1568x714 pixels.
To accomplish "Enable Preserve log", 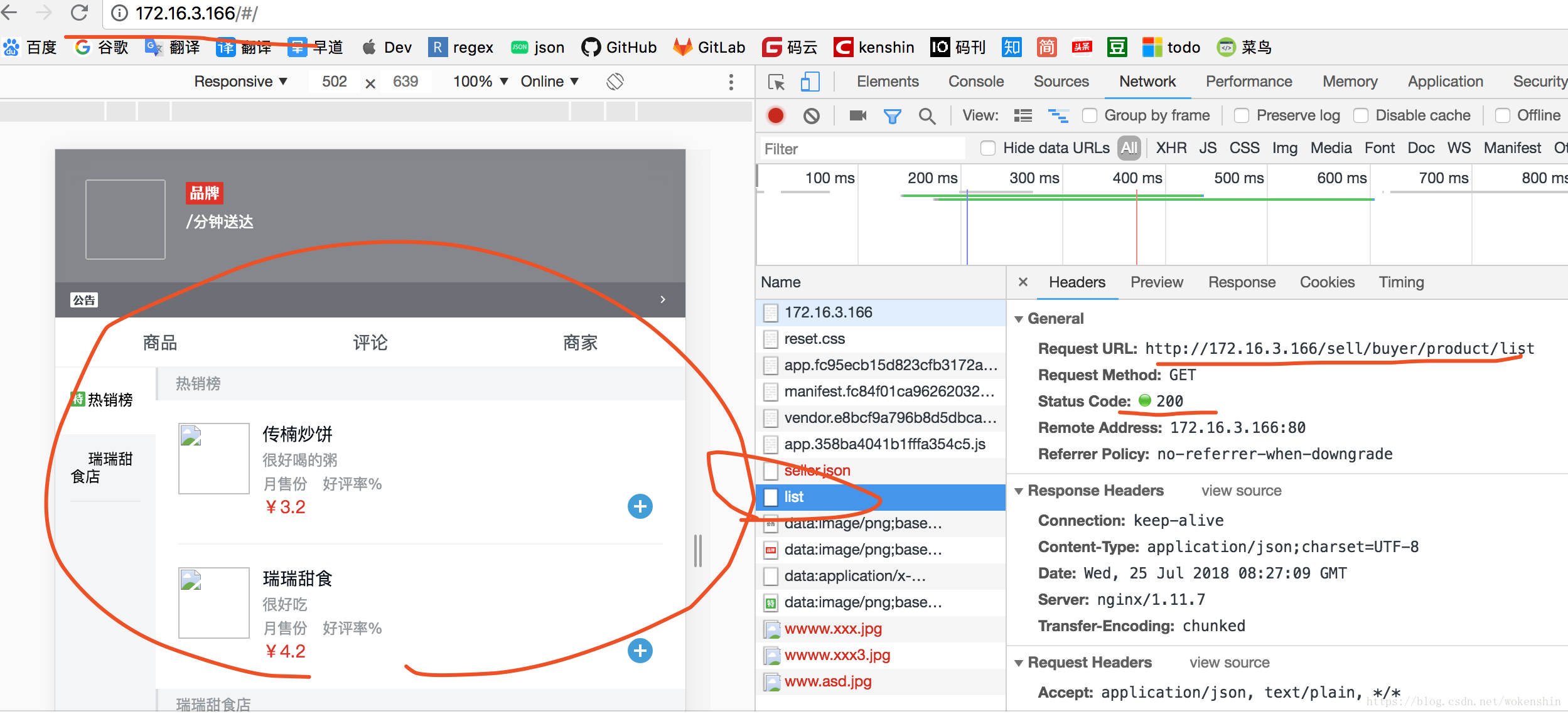I will tap(1242, 115).
